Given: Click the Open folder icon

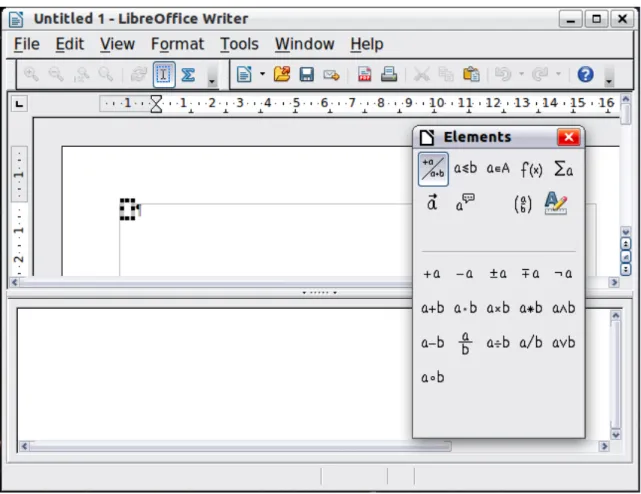Looking at the screenshot, I should click(282, 74).
